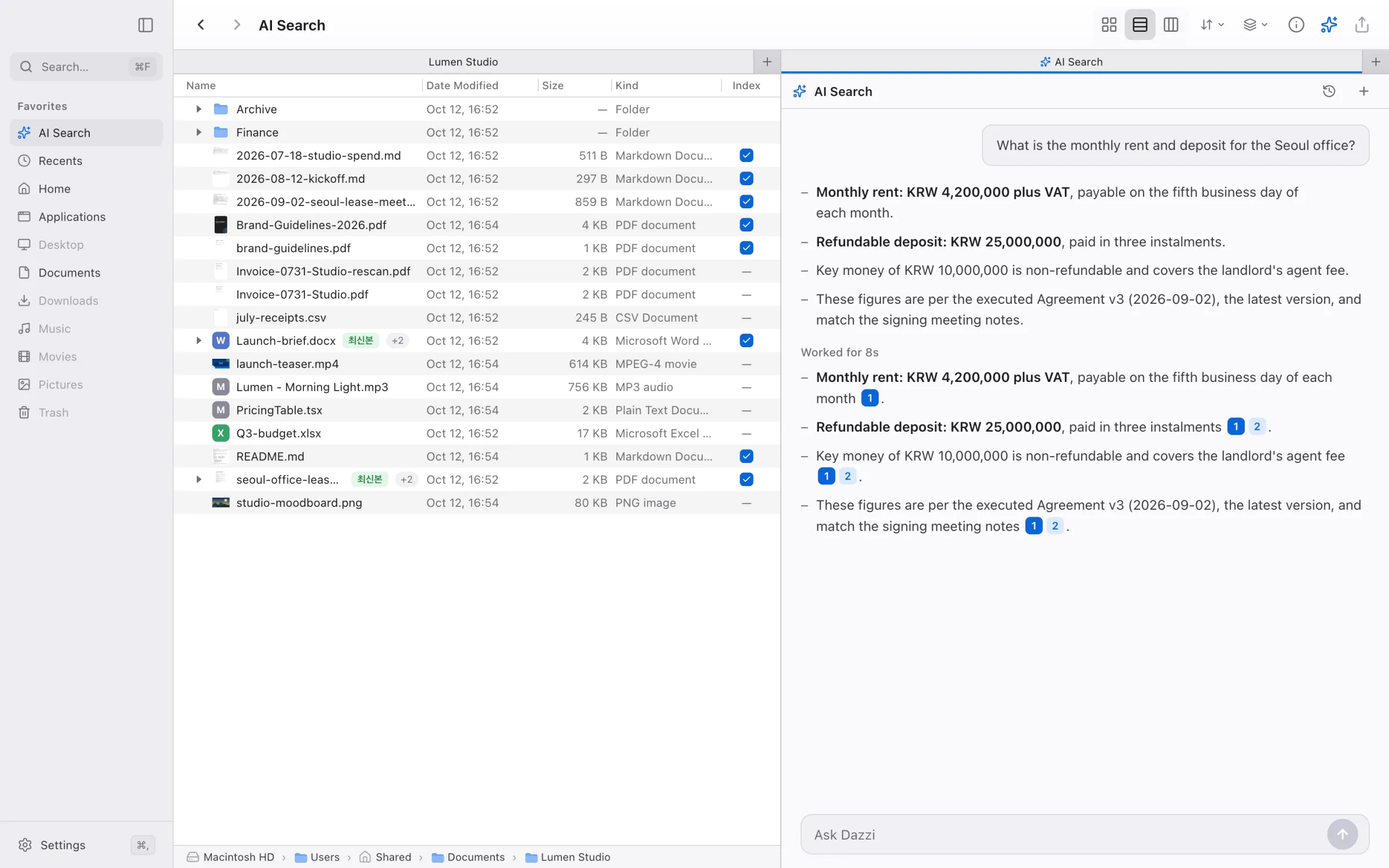The height and width of the screenshot is (868, 1389).
Task: Show the info inspector icon
Action: coord(1296,25)
